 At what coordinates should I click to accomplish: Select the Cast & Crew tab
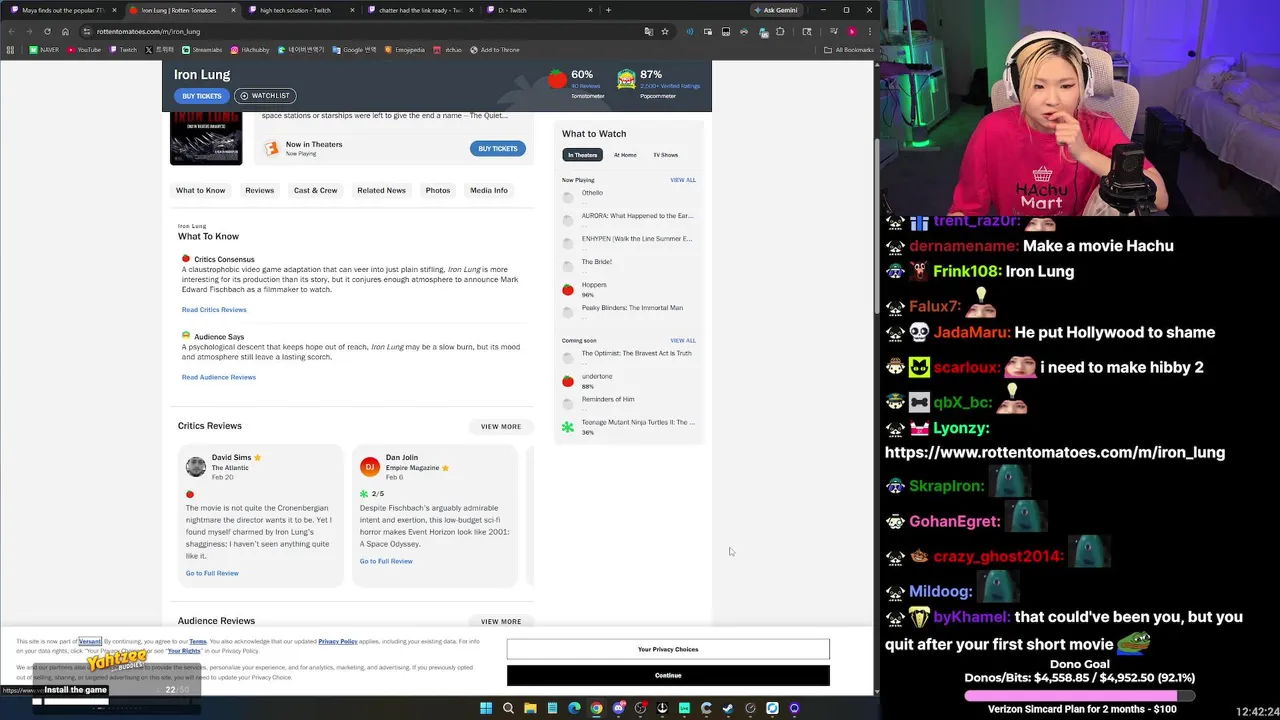point(315,190)
